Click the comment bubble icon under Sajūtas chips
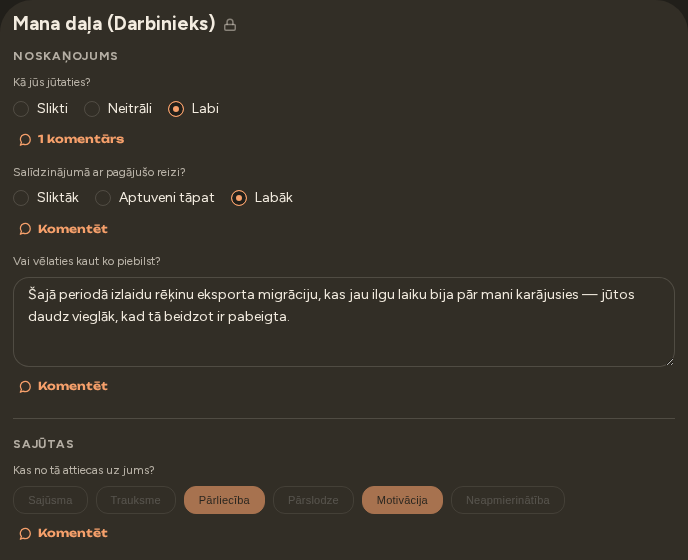 pyautogui.click(x=25, y=533)
